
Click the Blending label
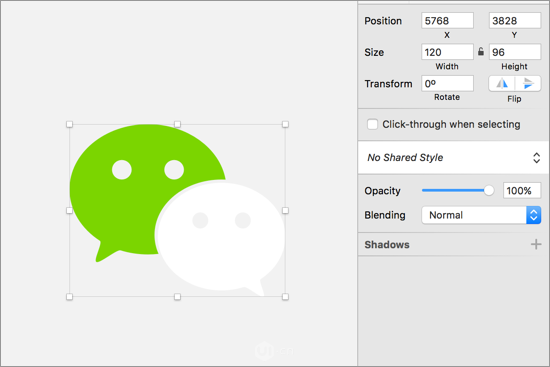pyautogui.click(x=385, y=215)
